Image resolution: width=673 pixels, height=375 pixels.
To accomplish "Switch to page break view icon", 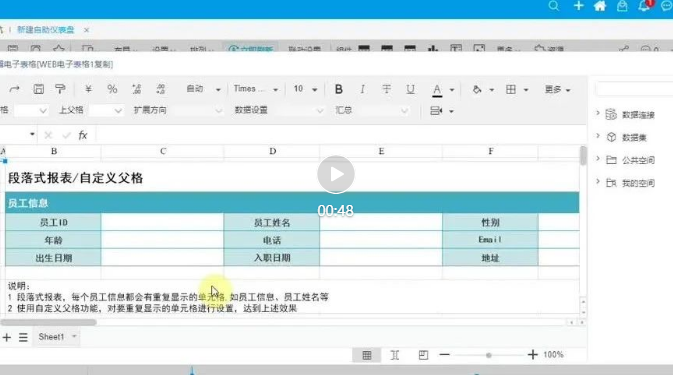I will click(395, 355).
